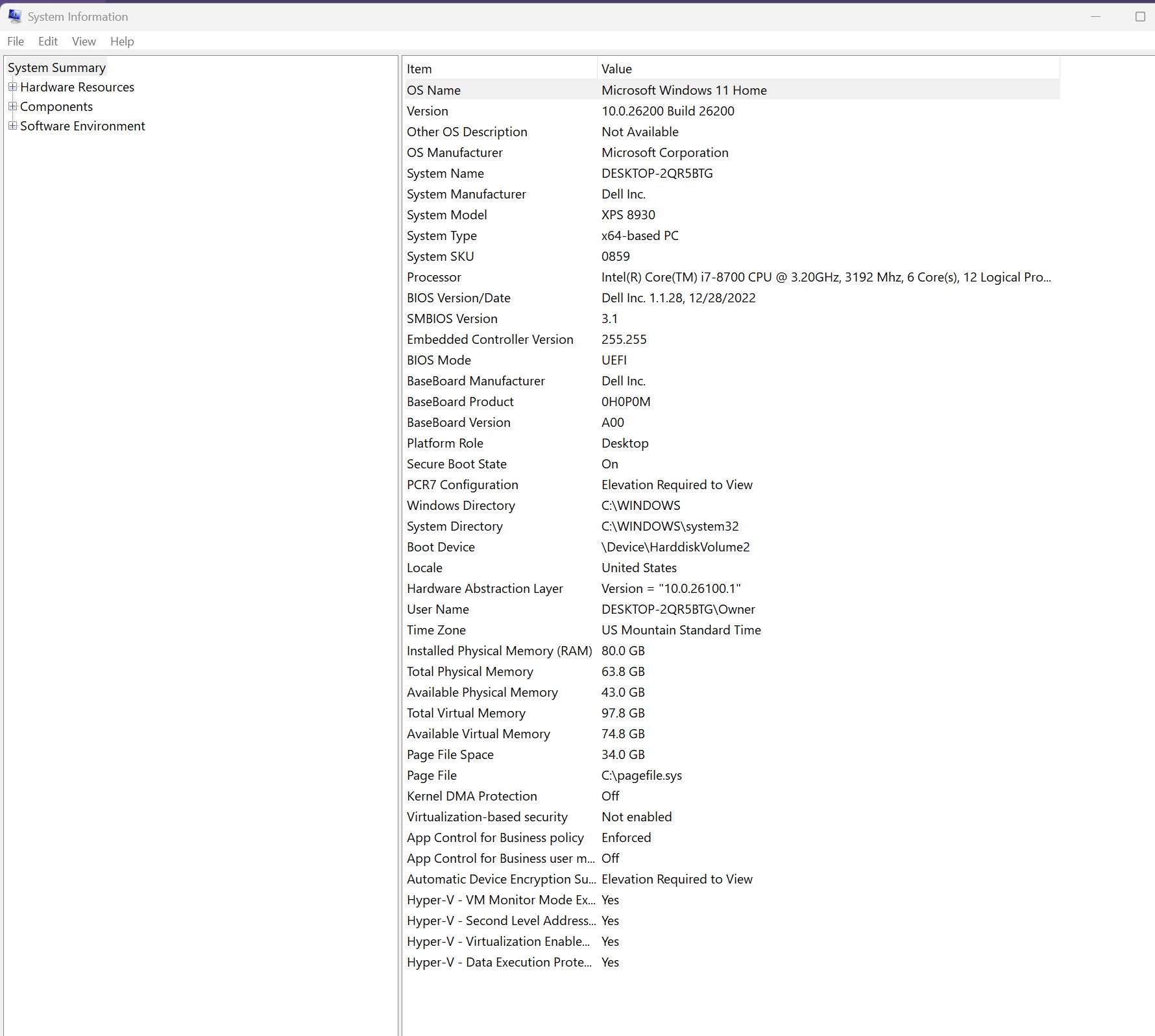Click the value 10.0.26200 Build 26200
The width and height of the screenshot is (1155, 1036).
pos(668,111)
